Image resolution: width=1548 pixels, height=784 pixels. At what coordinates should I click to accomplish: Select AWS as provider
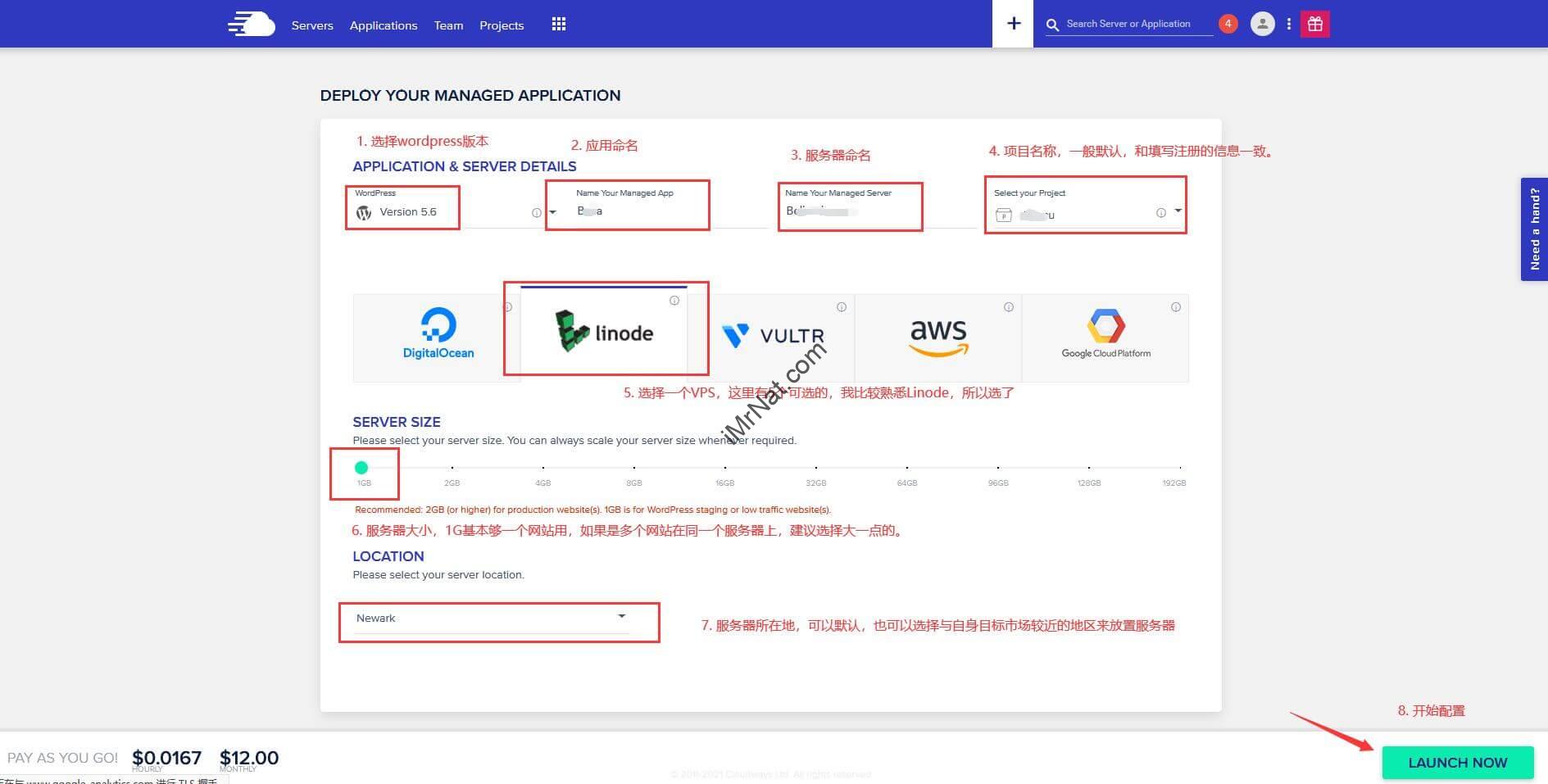click(938, 338)
